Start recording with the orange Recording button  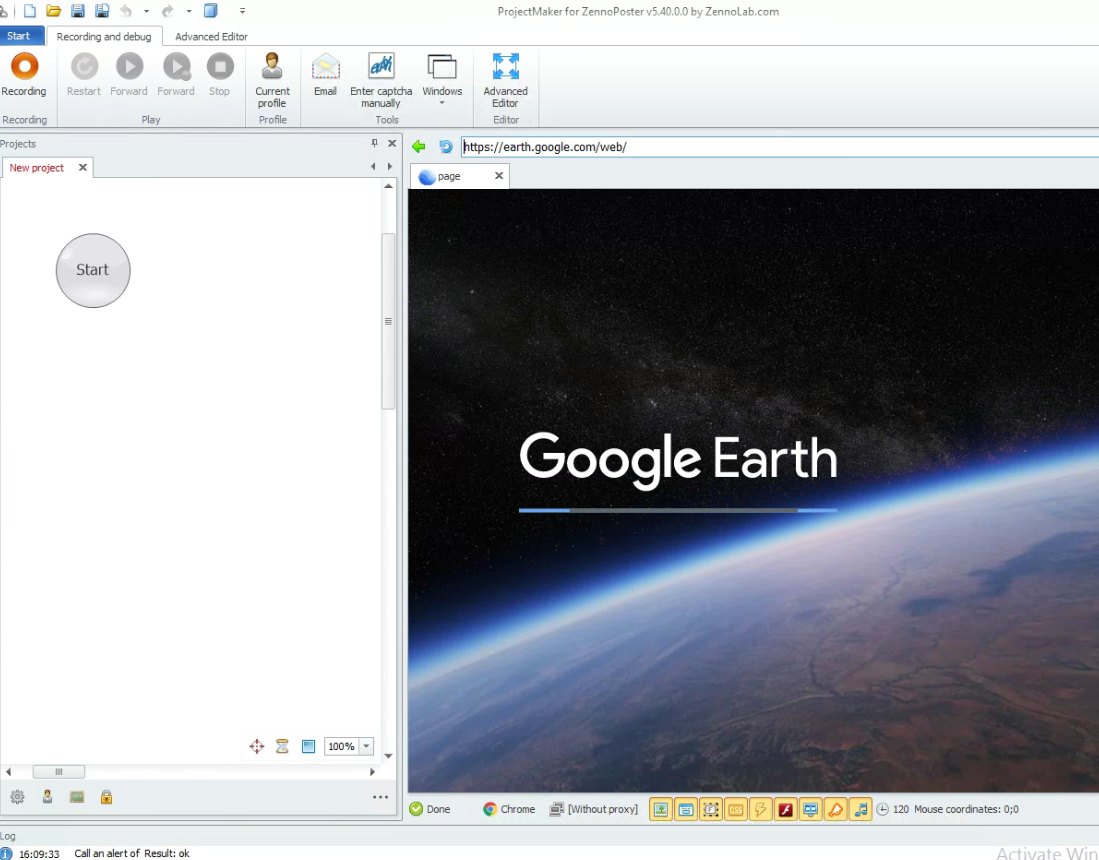(24, 68)
